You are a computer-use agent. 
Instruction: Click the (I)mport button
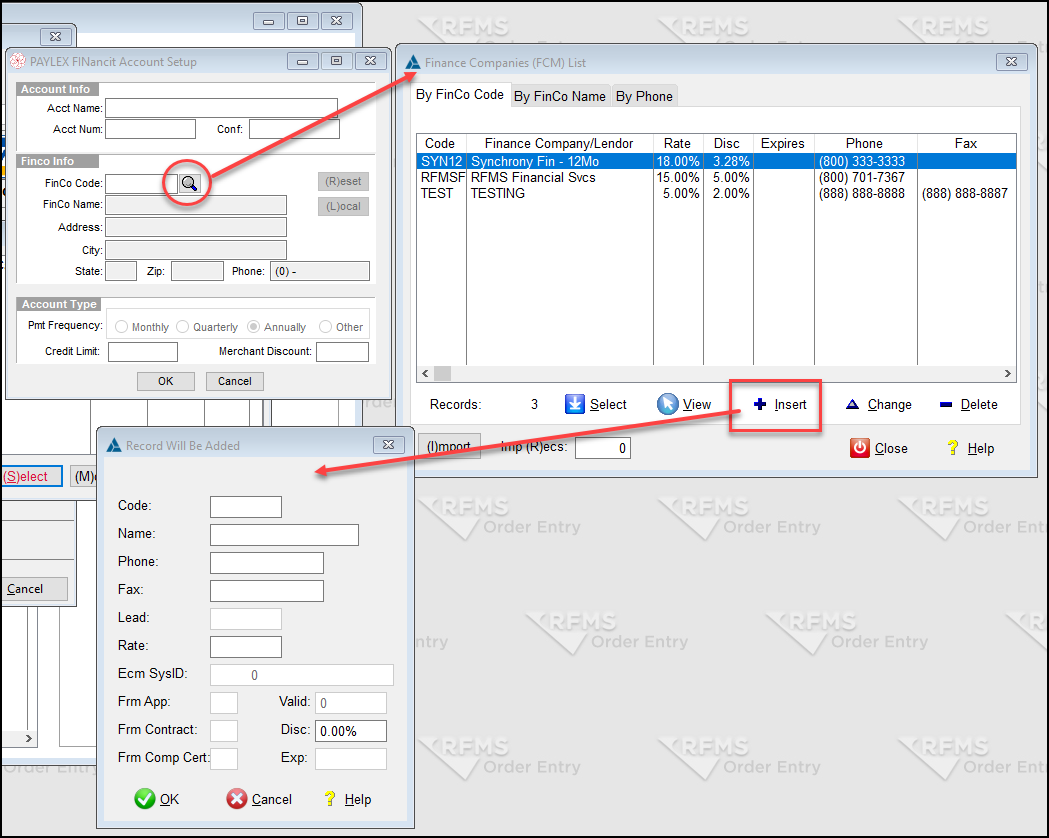449,447
